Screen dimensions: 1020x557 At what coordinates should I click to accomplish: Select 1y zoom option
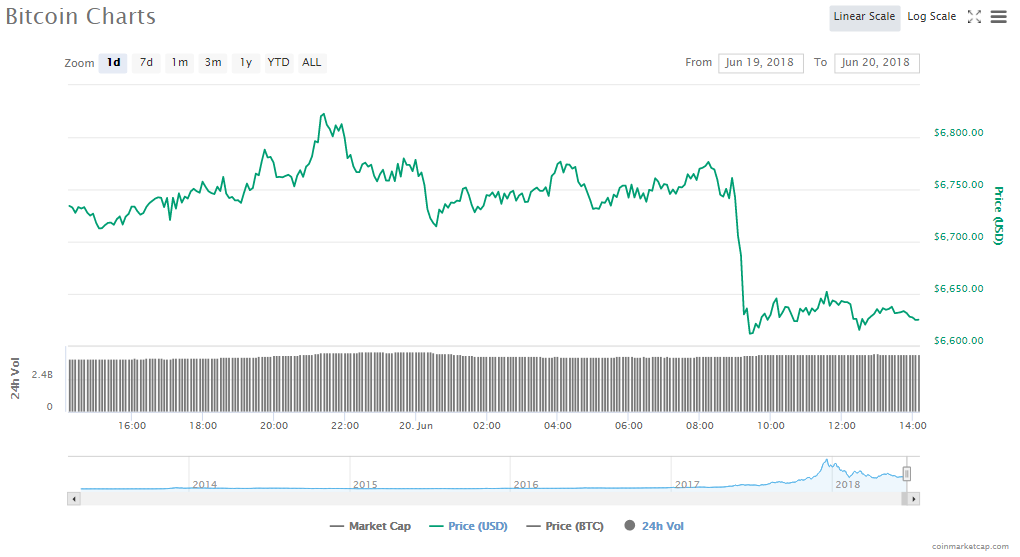[x=245, y=63]
